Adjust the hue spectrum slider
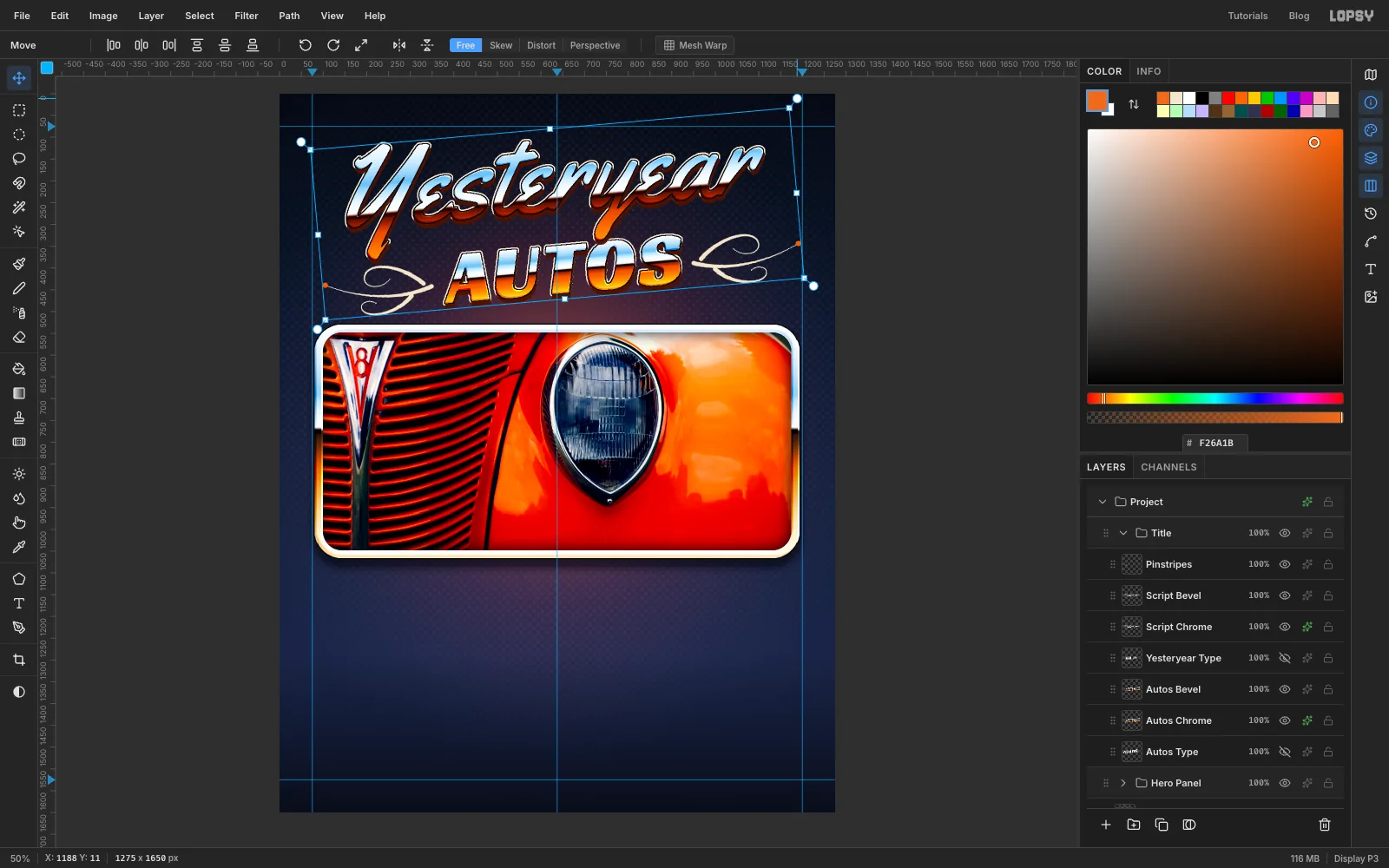Screen dimensions: 1389x868 tap(1215, 398)
